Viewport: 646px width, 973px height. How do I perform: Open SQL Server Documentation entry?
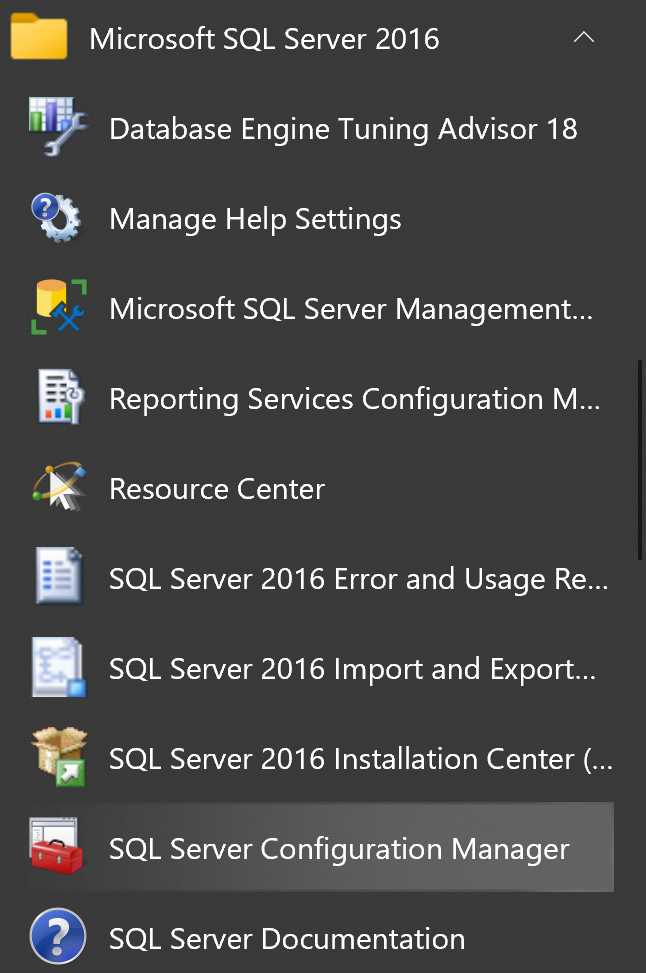287,939
